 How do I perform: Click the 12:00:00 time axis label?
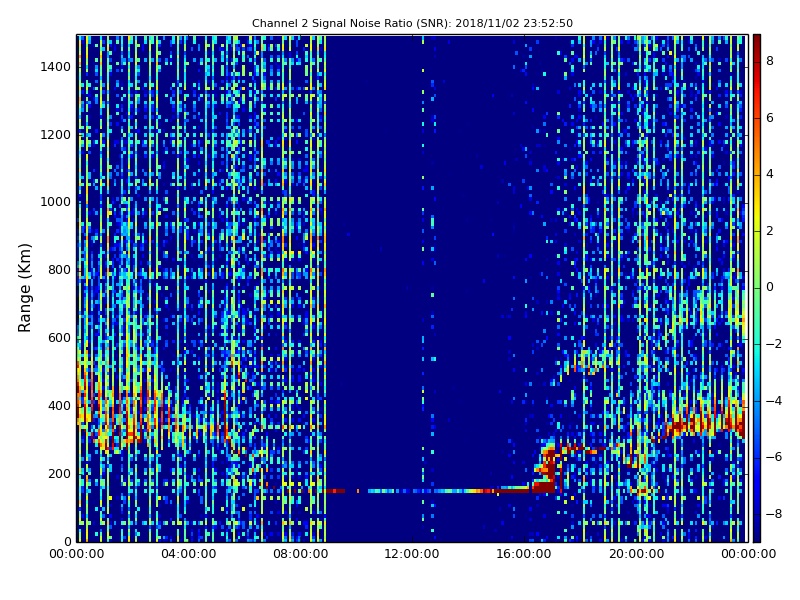[412, 554]
